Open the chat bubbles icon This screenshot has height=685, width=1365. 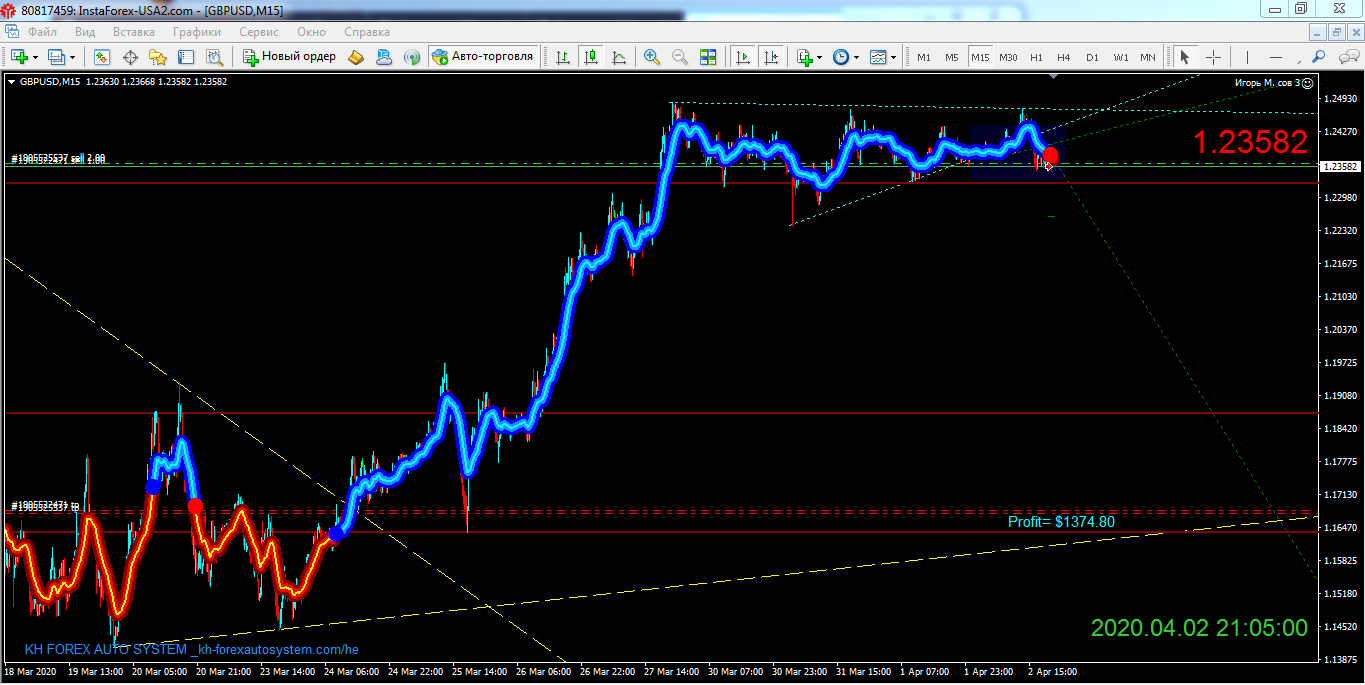(1347, 57)
